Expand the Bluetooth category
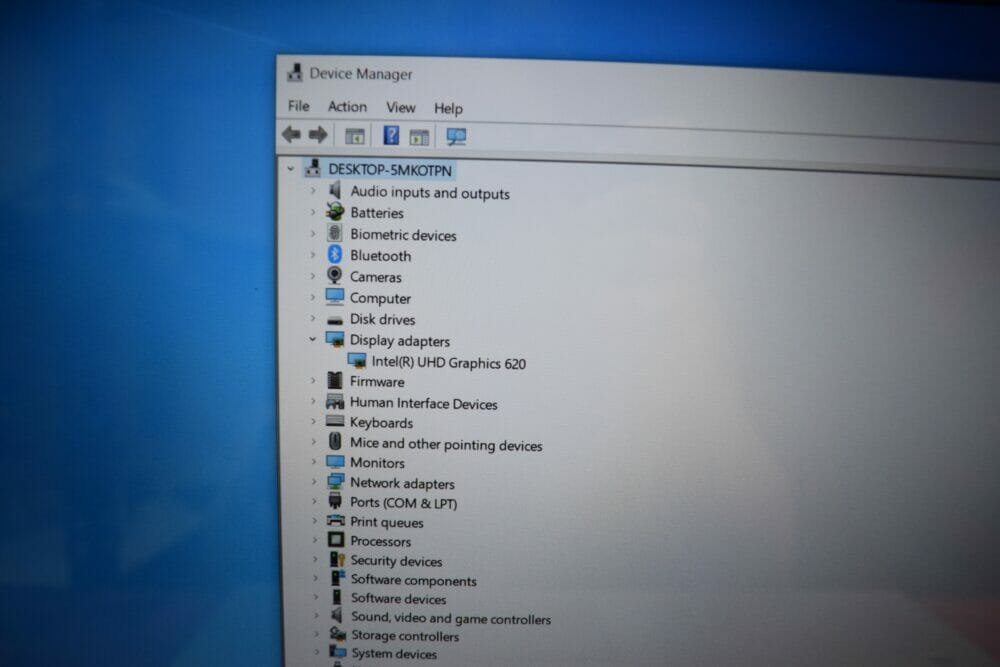Screen dimensions: 1000x667 (x=312, y=254)
